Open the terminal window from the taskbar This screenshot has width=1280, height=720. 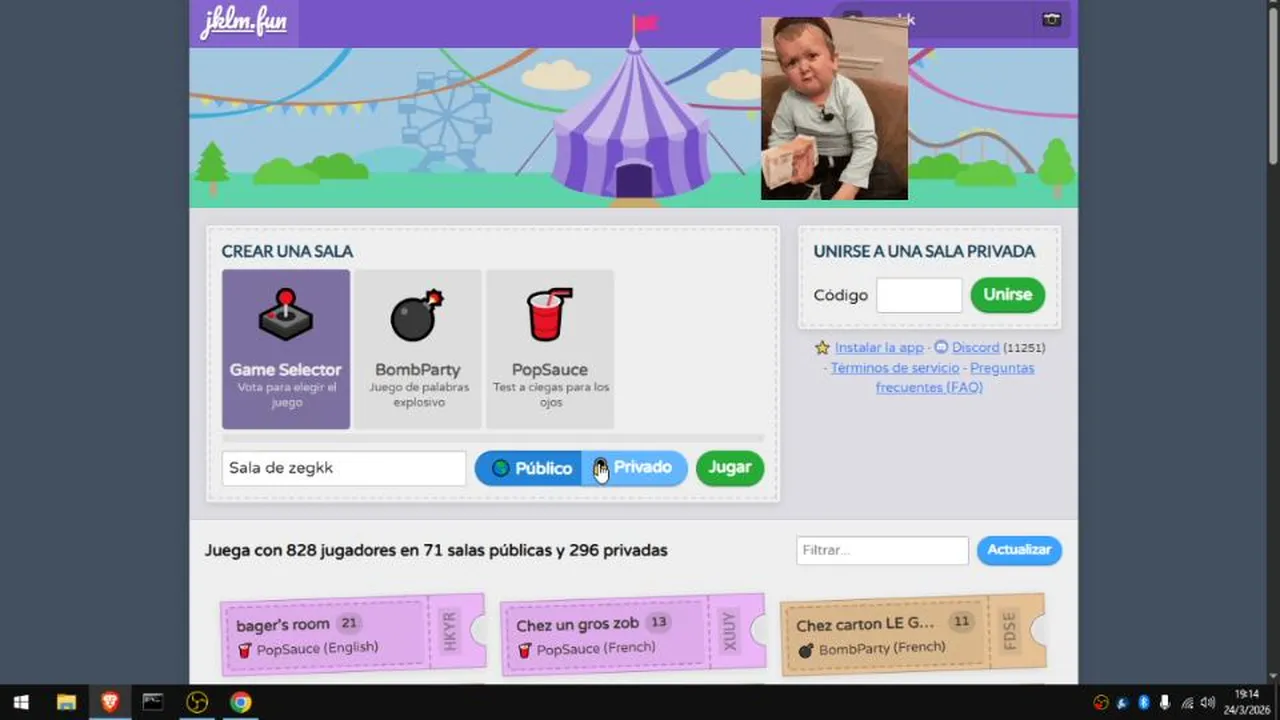click(x=153, y=702)
